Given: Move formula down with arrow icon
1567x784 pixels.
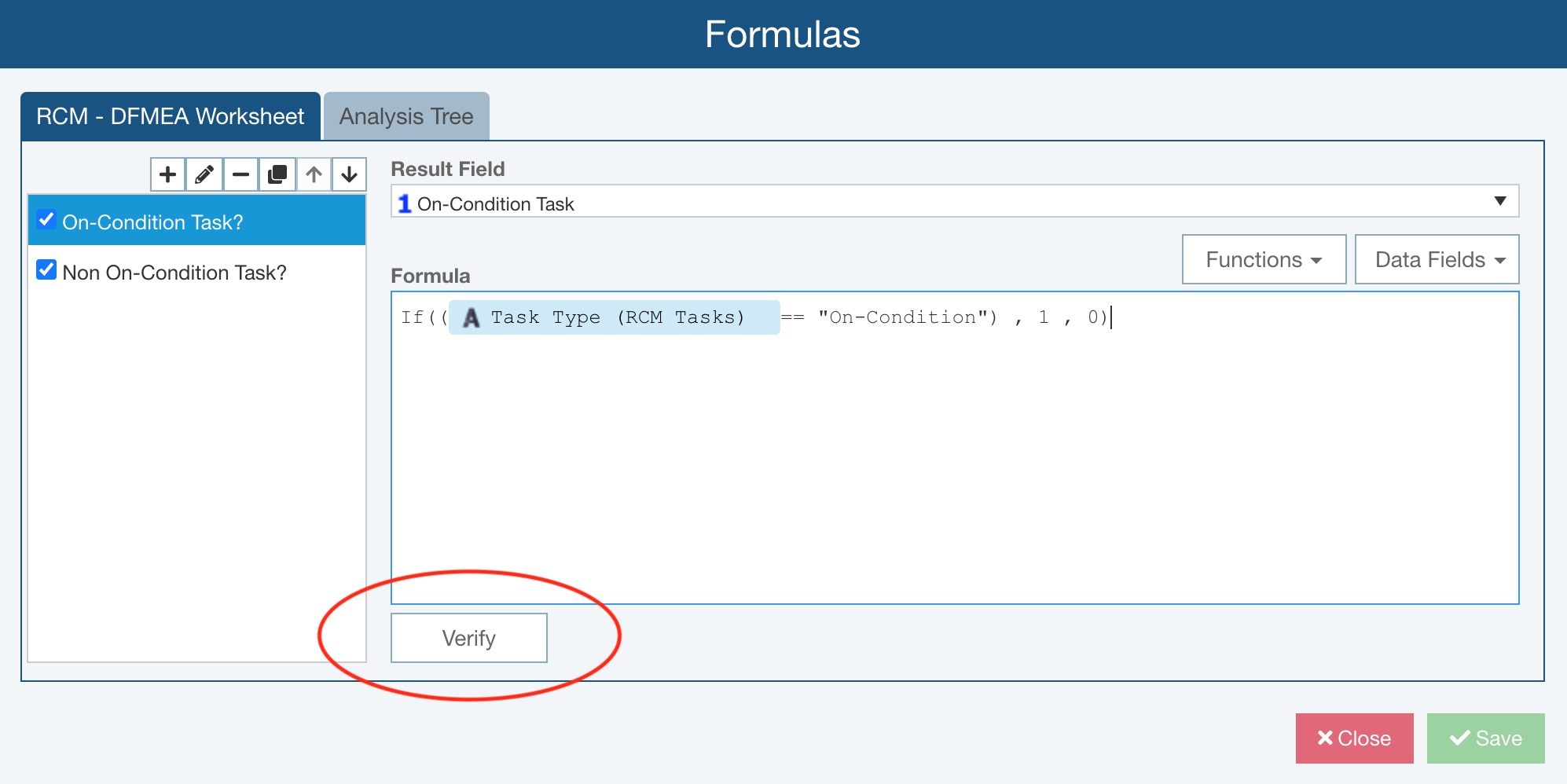Looking at the screenshot, I should 350,174.
